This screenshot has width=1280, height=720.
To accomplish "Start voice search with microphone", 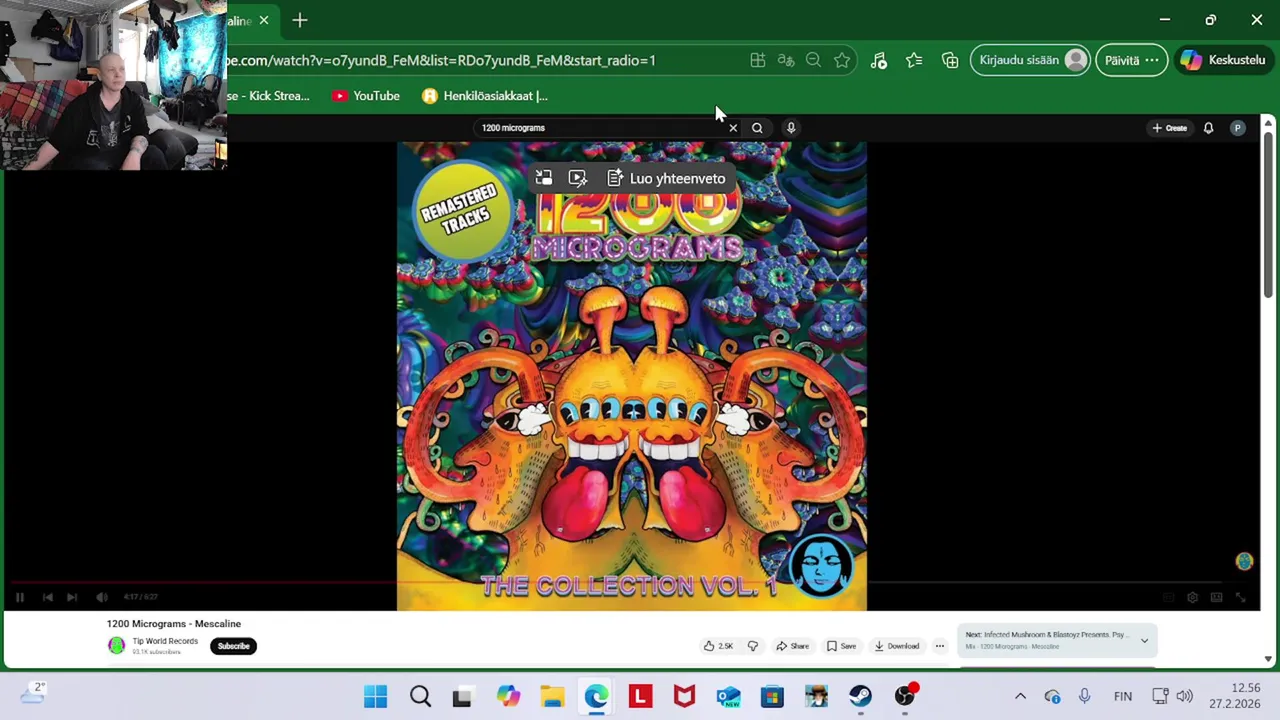I will click(791, 128).
